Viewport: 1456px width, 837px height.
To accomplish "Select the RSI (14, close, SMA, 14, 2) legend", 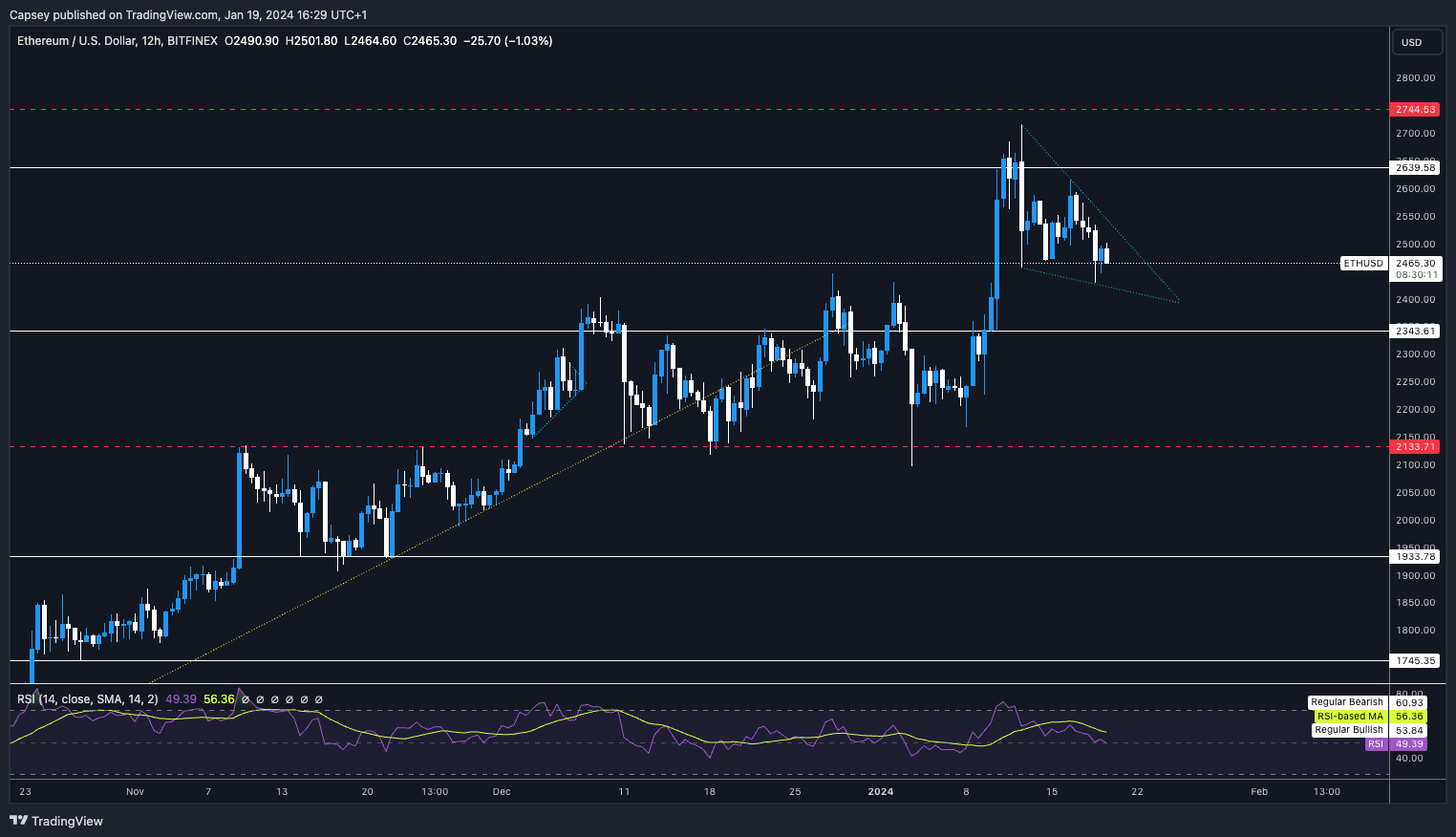I will pyautogui.click(x=88, y=699).
